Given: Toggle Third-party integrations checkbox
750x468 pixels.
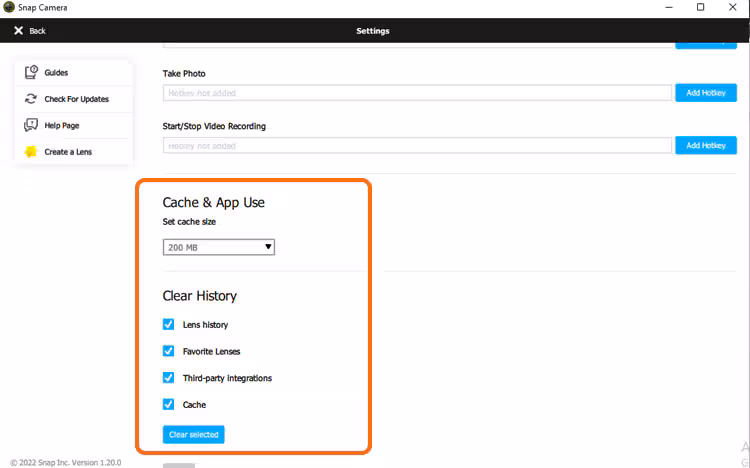Looking at the screenshot, I should pyautogui.click(x=168, y=378).
